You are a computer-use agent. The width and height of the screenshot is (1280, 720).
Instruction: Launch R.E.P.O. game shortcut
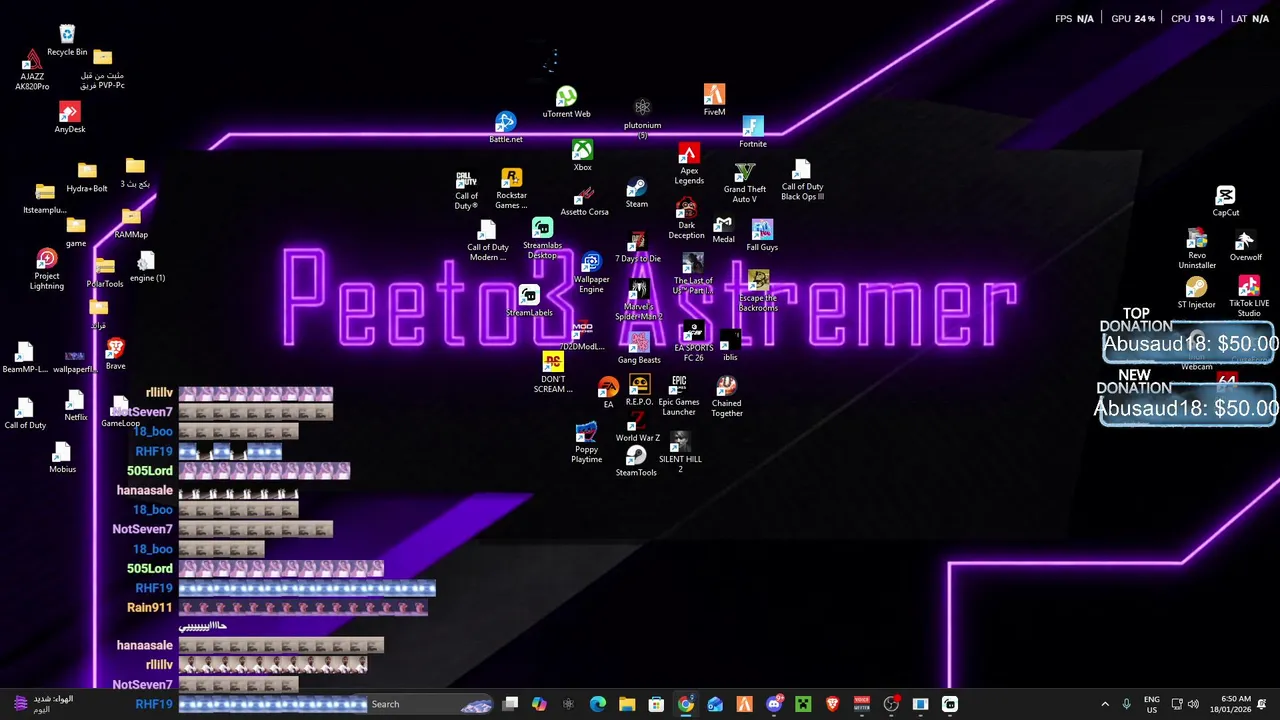pyautogui.click(x=639, y=391)
